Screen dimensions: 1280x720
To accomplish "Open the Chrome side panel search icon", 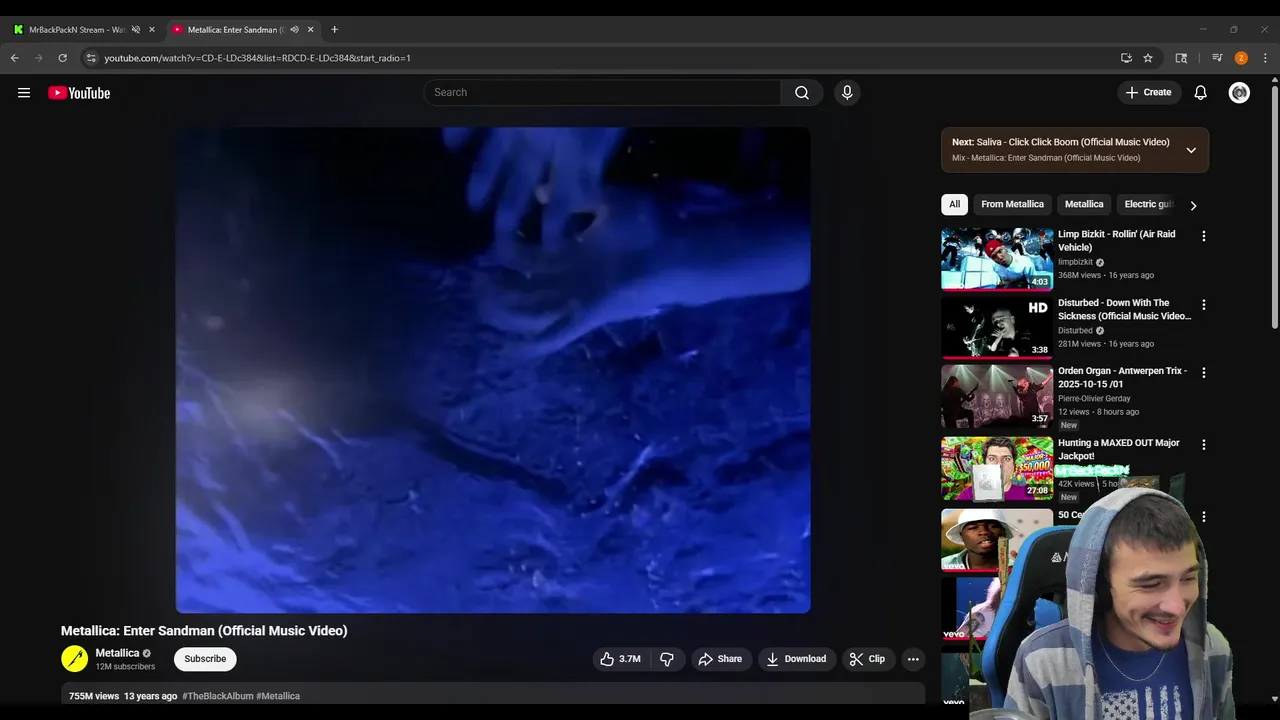I will (1181, 58).
